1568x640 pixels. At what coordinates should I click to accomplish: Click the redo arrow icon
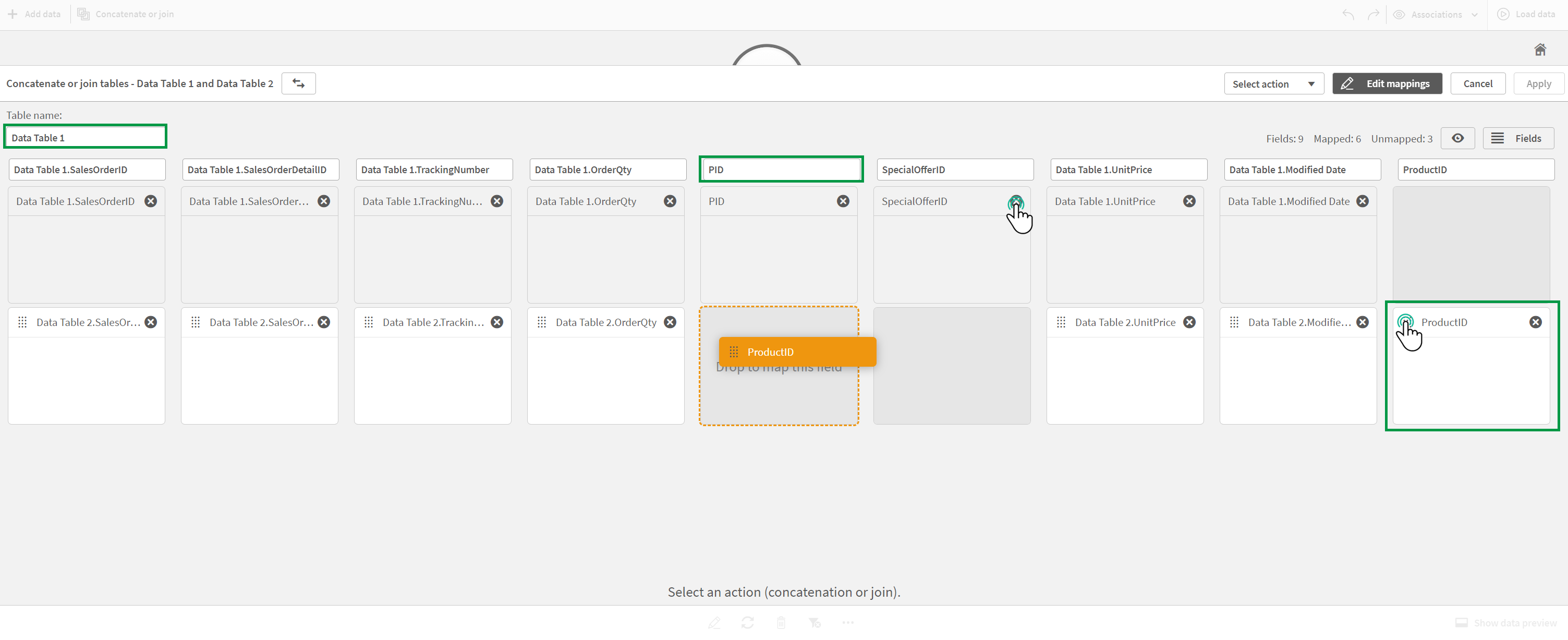tap(1375, 14)
